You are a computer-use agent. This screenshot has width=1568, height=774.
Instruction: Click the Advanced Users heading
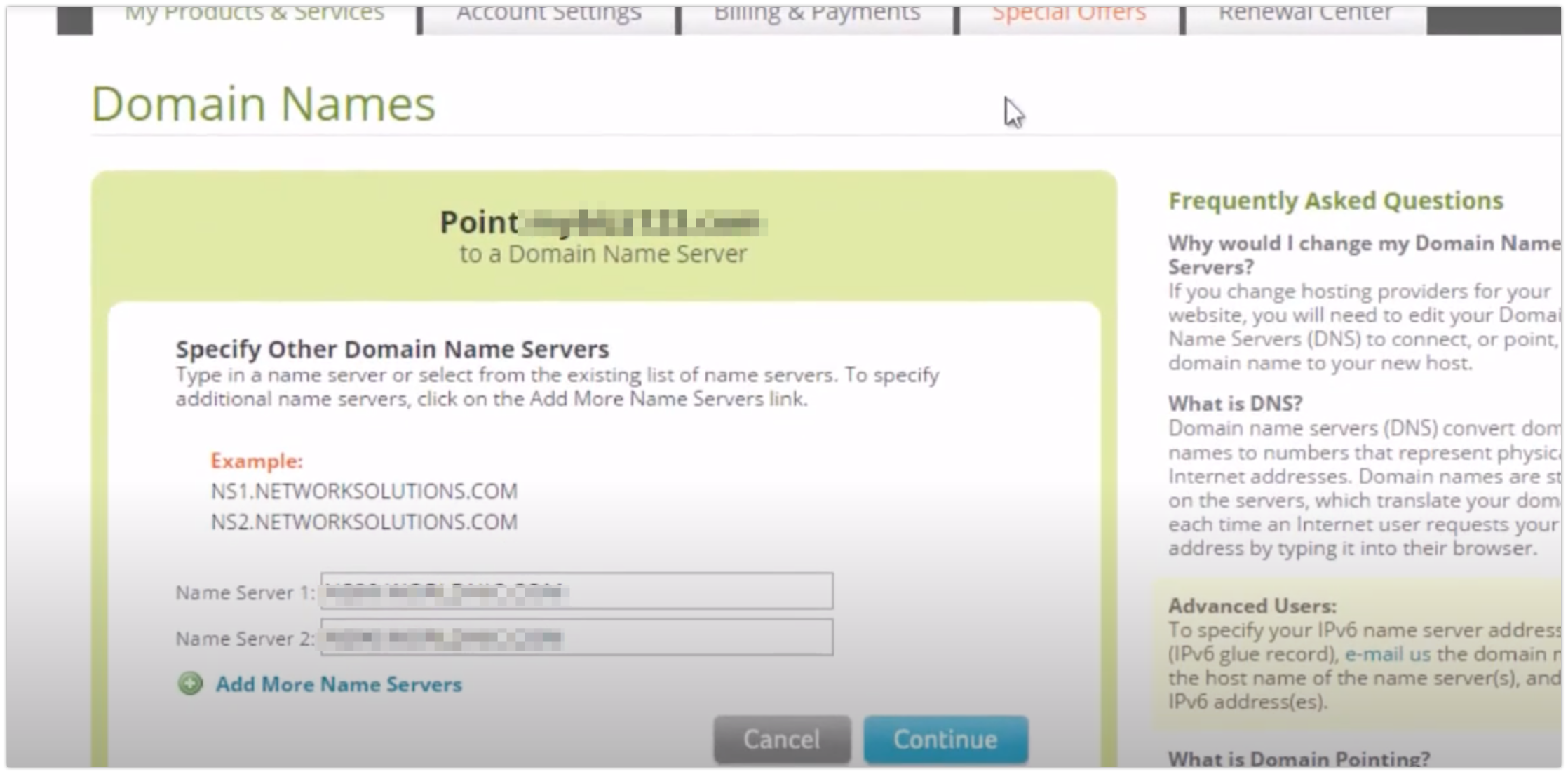pos(1252,606)
